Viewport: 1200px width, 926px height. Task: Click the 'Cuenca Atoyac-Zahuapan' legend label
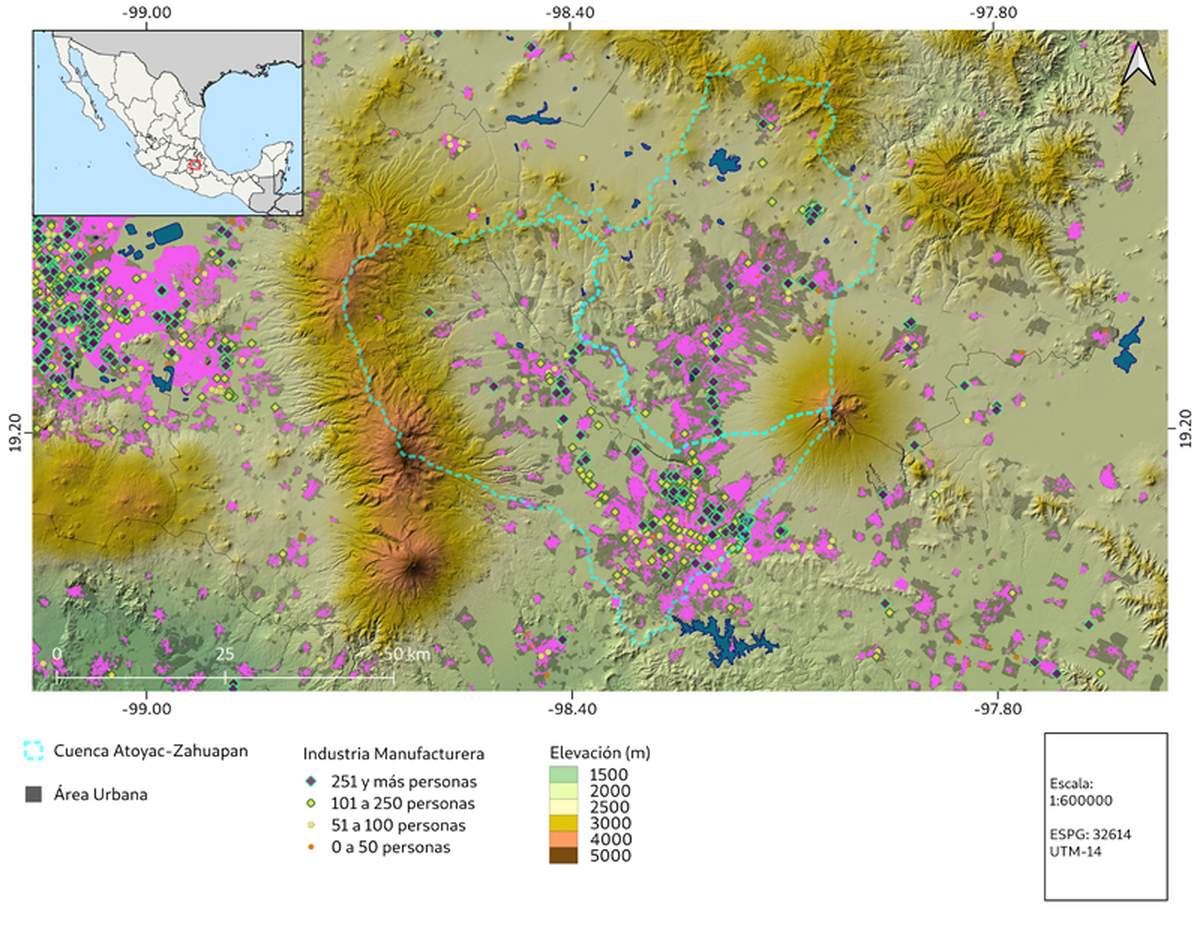point(153,749)
